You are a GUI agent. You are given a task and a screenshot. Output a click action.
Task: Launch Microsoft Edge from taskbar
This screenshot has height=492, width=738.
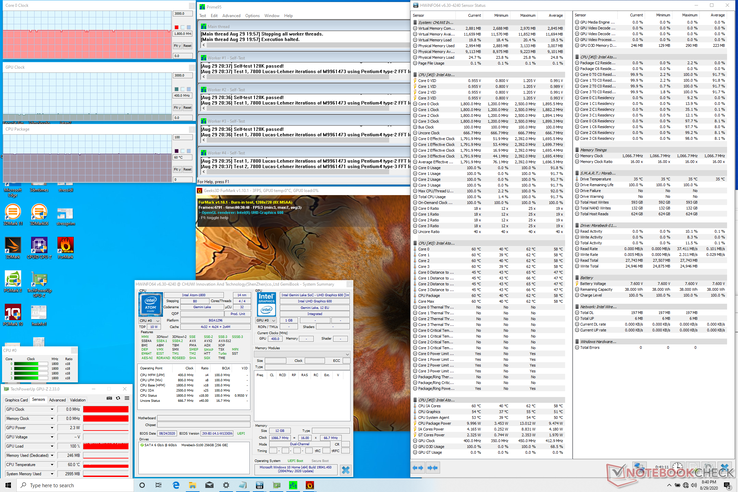click(176, 485)
